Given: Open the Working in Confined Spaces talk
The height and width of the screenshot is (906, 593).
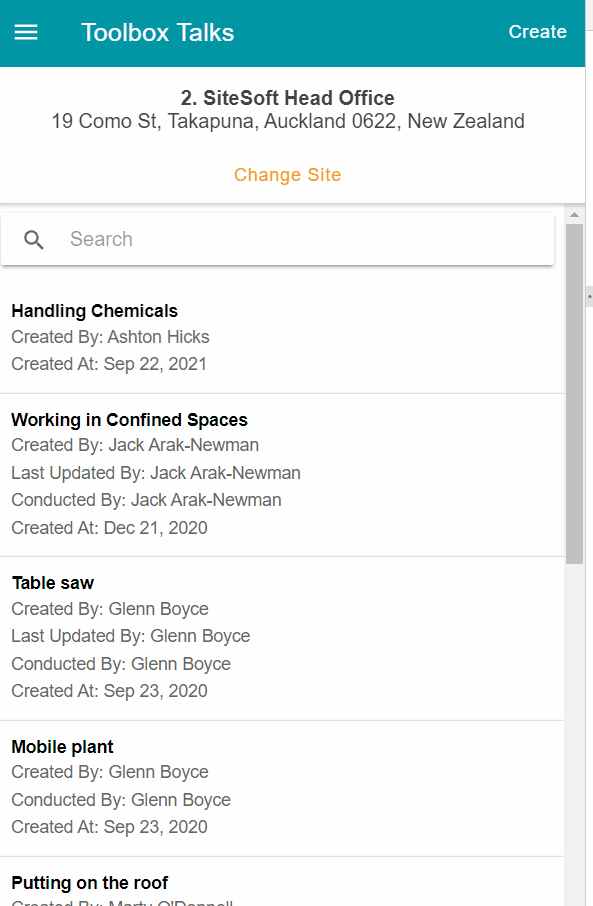Looking at the screenshot, I should tap(282, 475).
